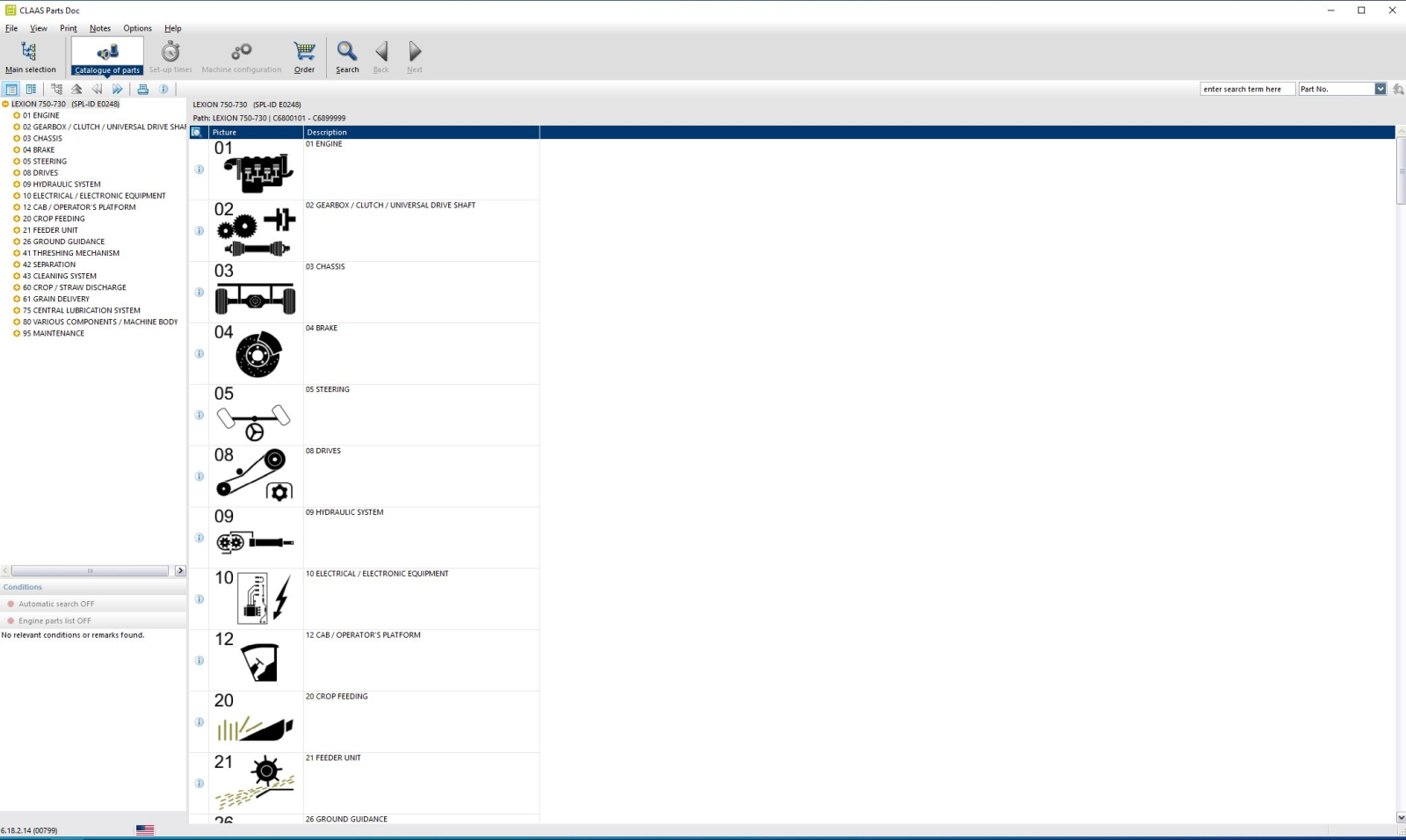Select 43 CLEANING SYSTEM tree item
1406x840 pixels.
[x=60, y=276]
